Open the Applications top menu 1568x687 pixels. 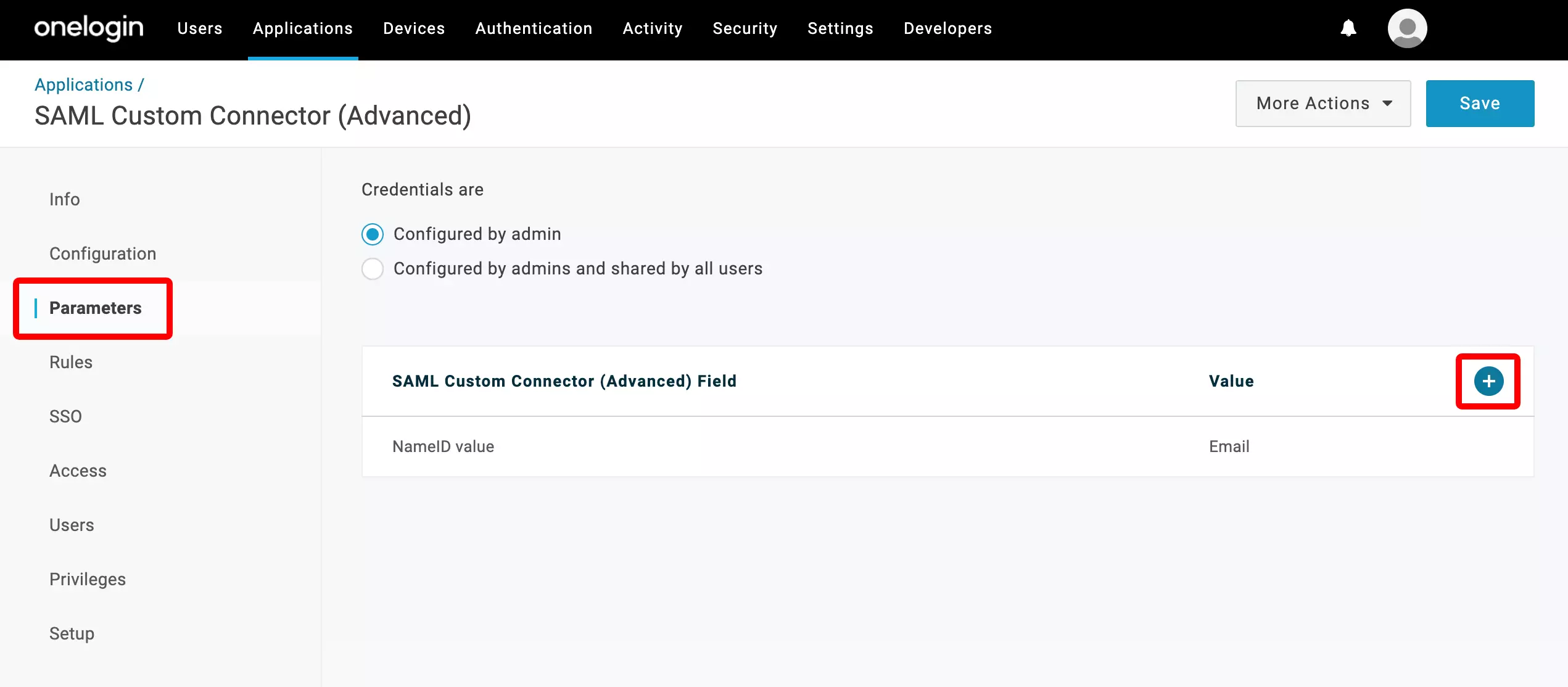pos(303,28)
